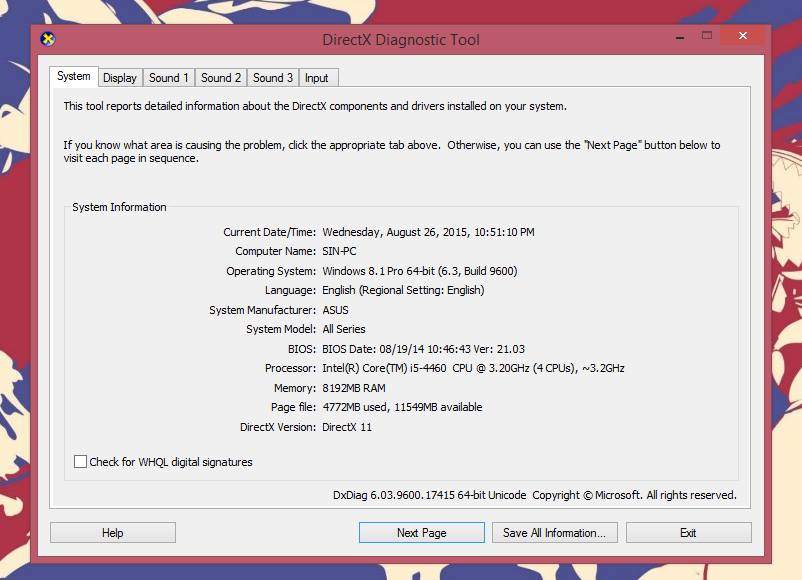Viewport: 802px width, 580px height.
Task: Close the DirectX Diagnostic Tool window
Action: (743, 36)
